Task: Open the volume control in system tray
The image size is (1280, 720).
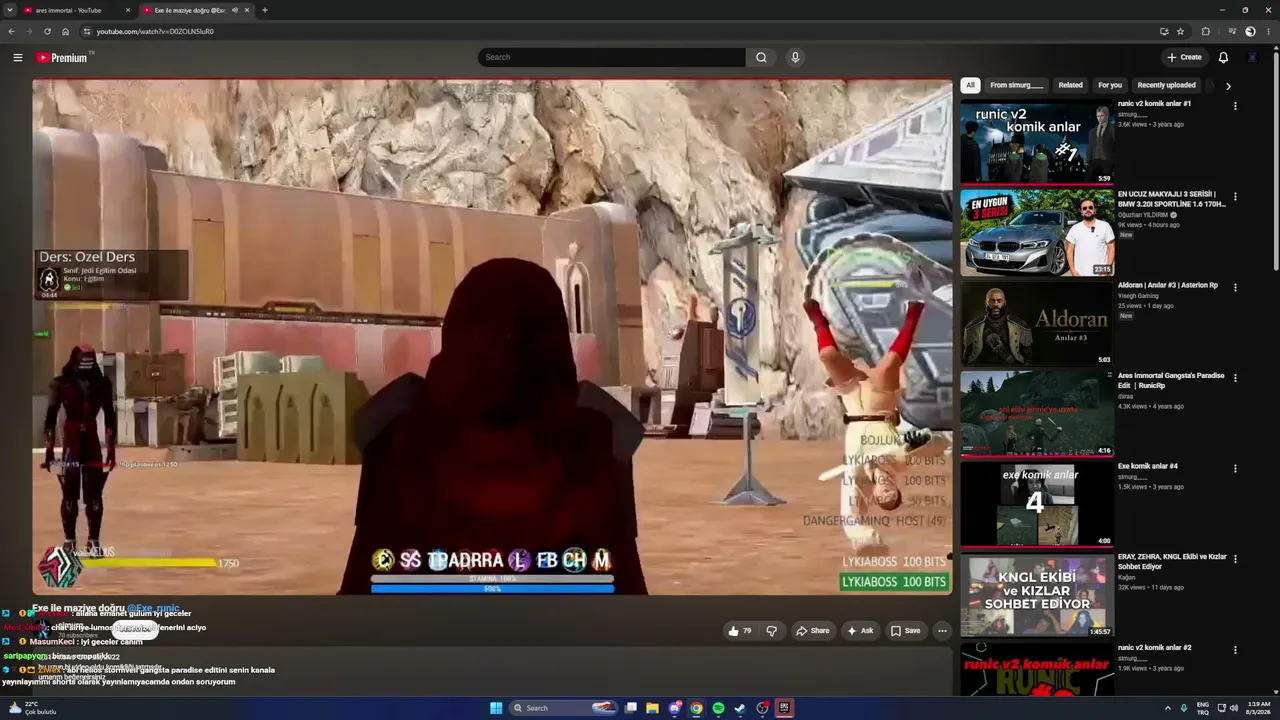Action: 1233,708
